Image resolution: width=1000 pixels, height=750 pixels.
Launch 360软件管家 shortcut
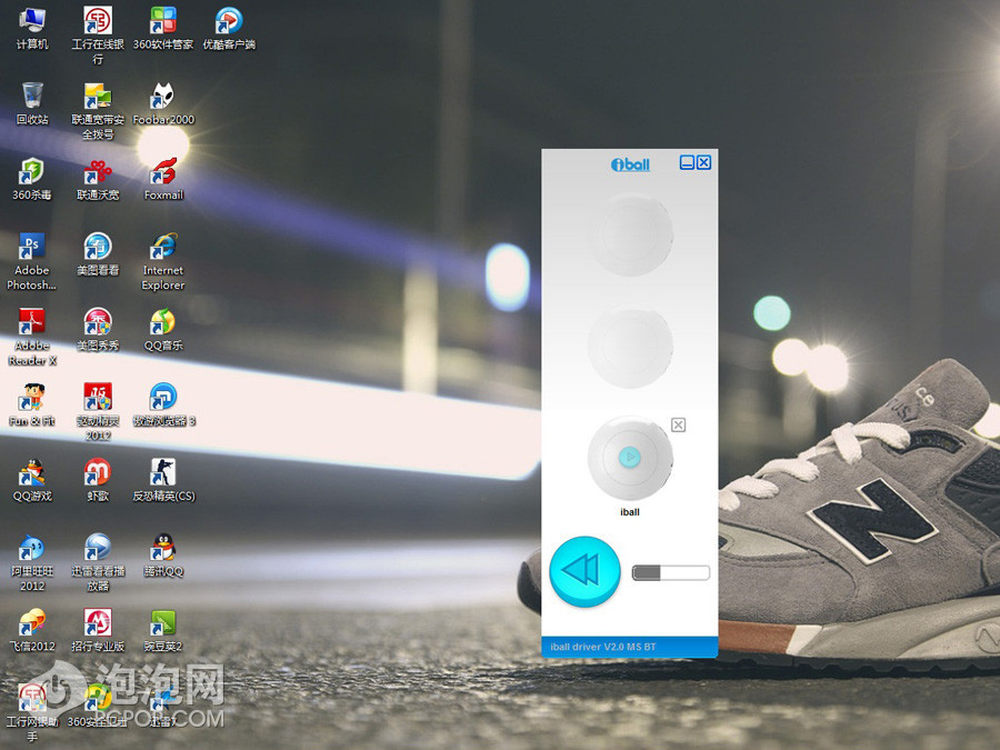163,29
